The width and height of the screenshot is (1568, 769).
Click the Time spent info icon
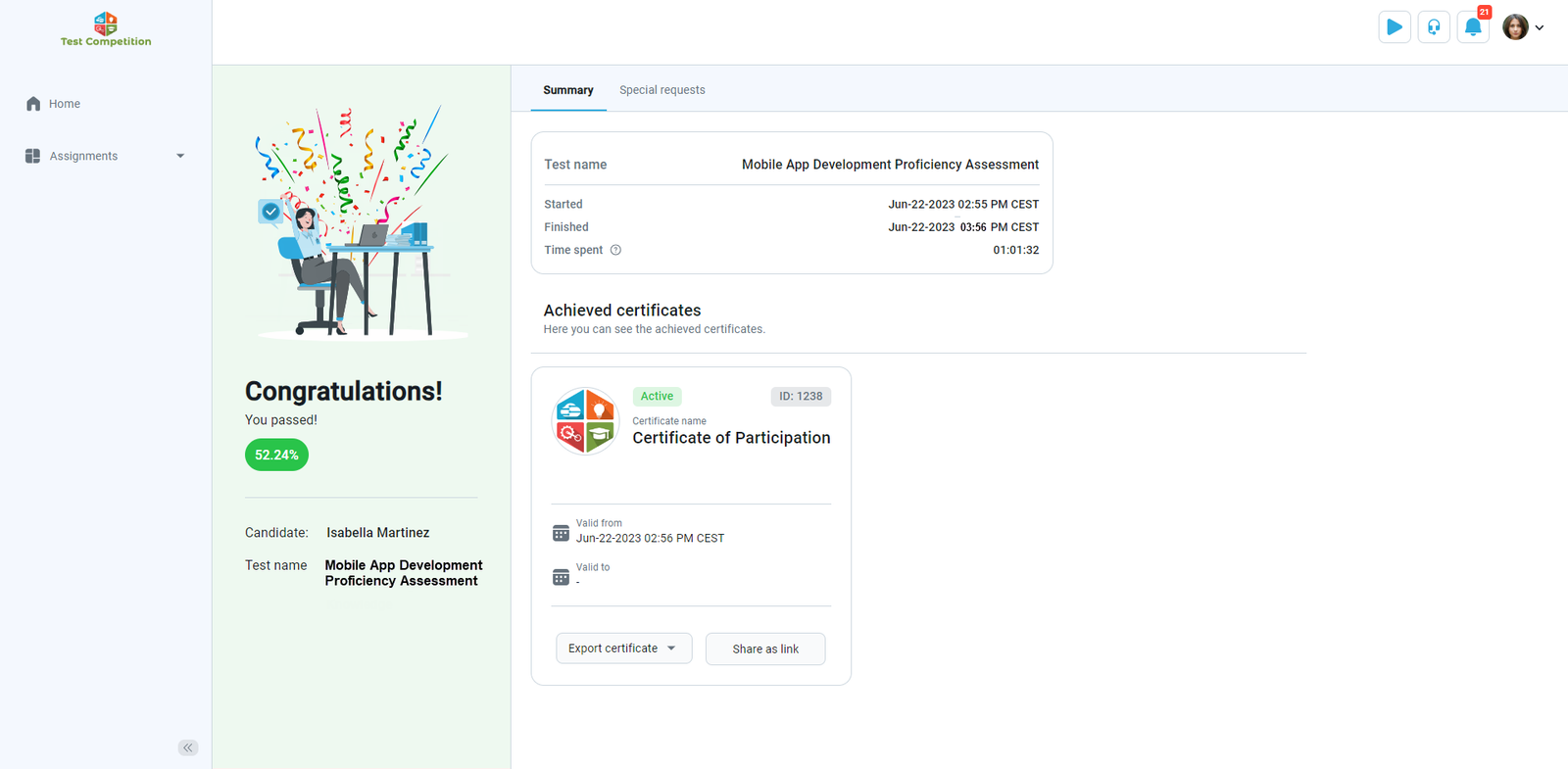[615, 250]
